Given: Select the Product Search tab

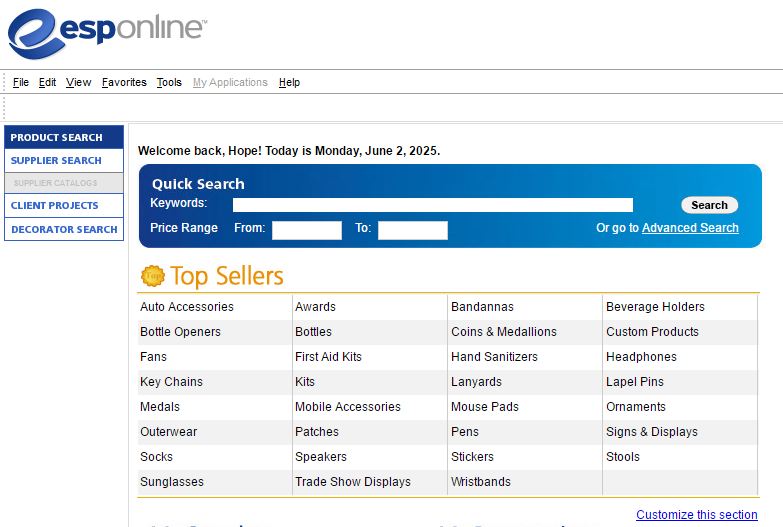Looking at the screenshot, I should 64,137.
